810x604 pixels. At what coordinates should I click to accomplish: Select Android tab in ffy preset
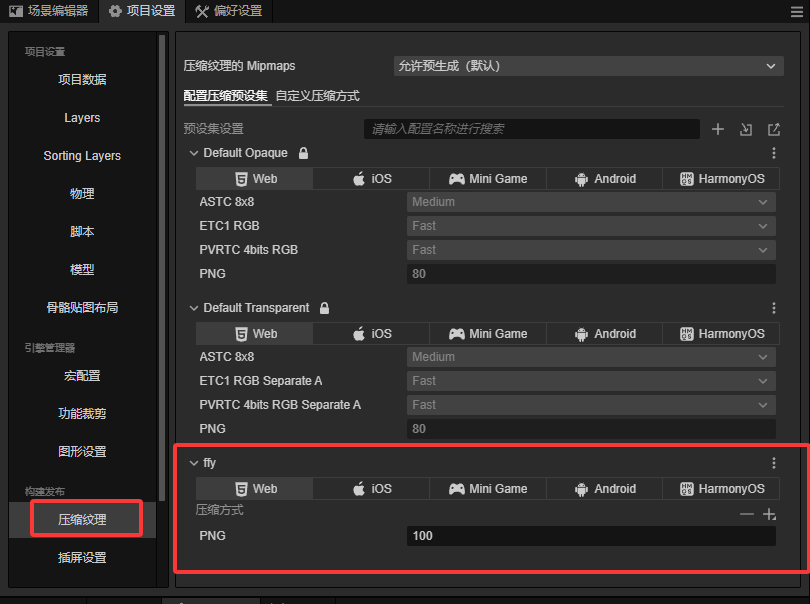tap(604, 489)
